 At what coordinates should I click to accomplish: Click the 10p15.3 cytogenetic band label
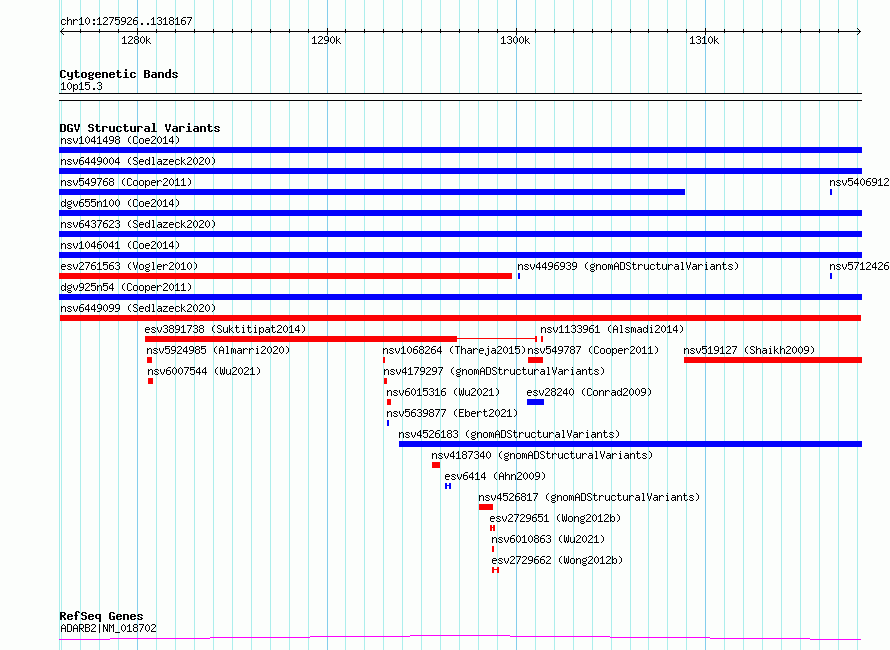81,86
